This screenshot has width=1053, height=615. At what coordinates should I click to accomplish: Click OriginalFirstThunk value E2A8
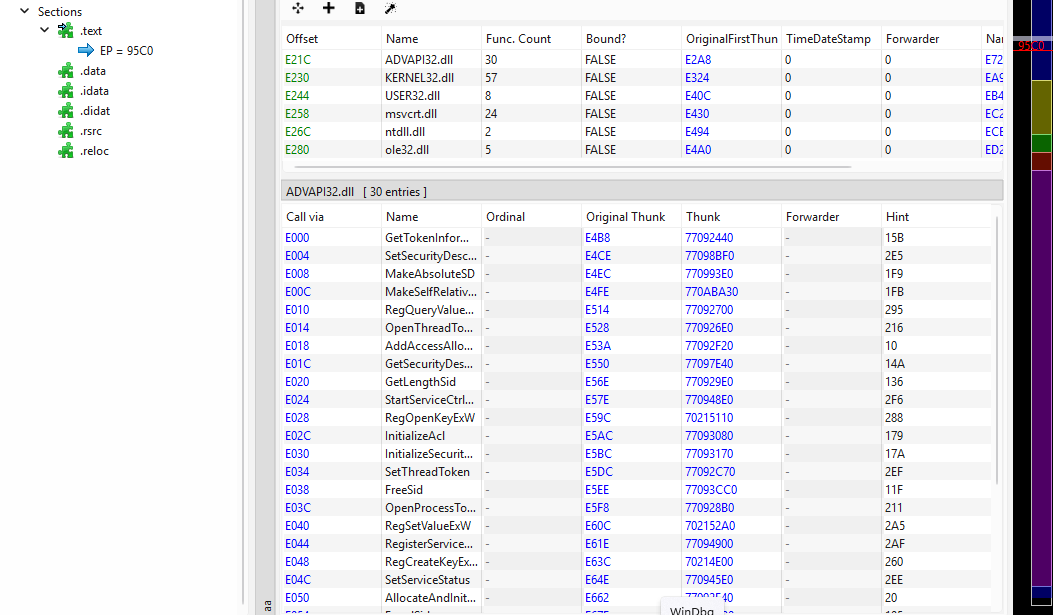[x=698, y=60]
